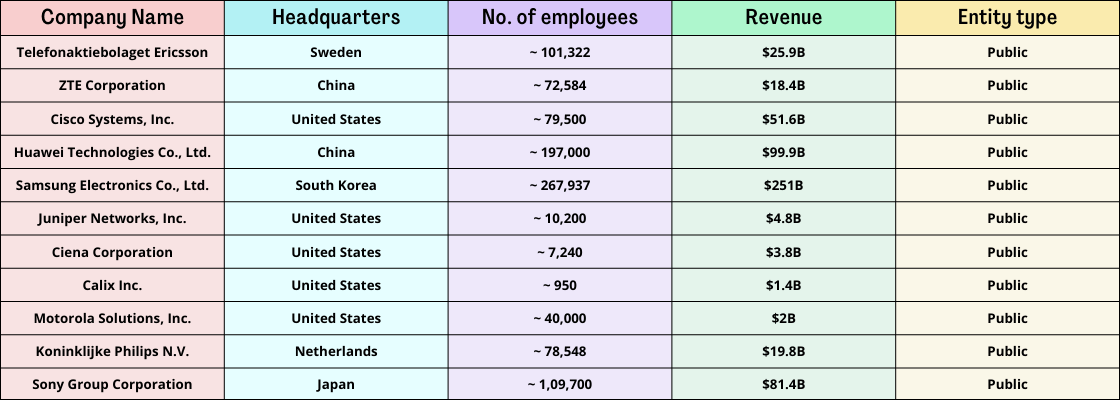Image resolution: width=1120 pixels, height=400 pixels.
Task: Select the Samsung Electronics Co., Ltd. cell
Action: coord(112,185)
